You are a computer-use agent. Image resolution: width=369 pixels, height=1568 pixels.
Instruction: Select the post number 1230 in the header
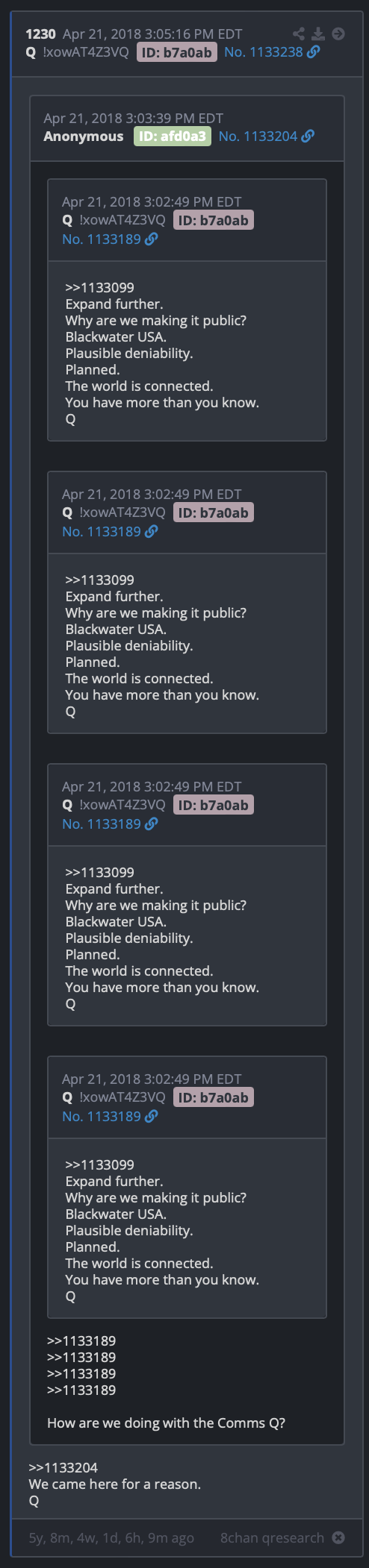[x=40, y=34]
